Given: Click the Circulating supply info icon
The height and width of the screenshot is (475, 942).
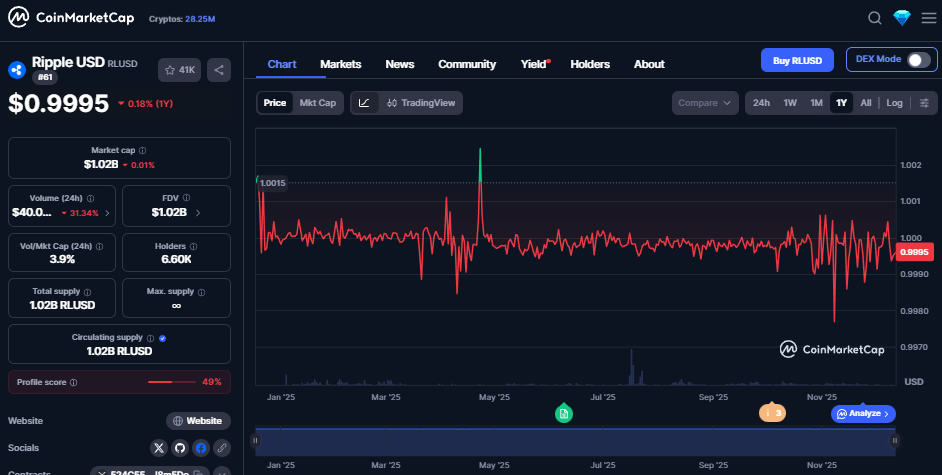Looking at the screenshot, I should tap(150, 338).
